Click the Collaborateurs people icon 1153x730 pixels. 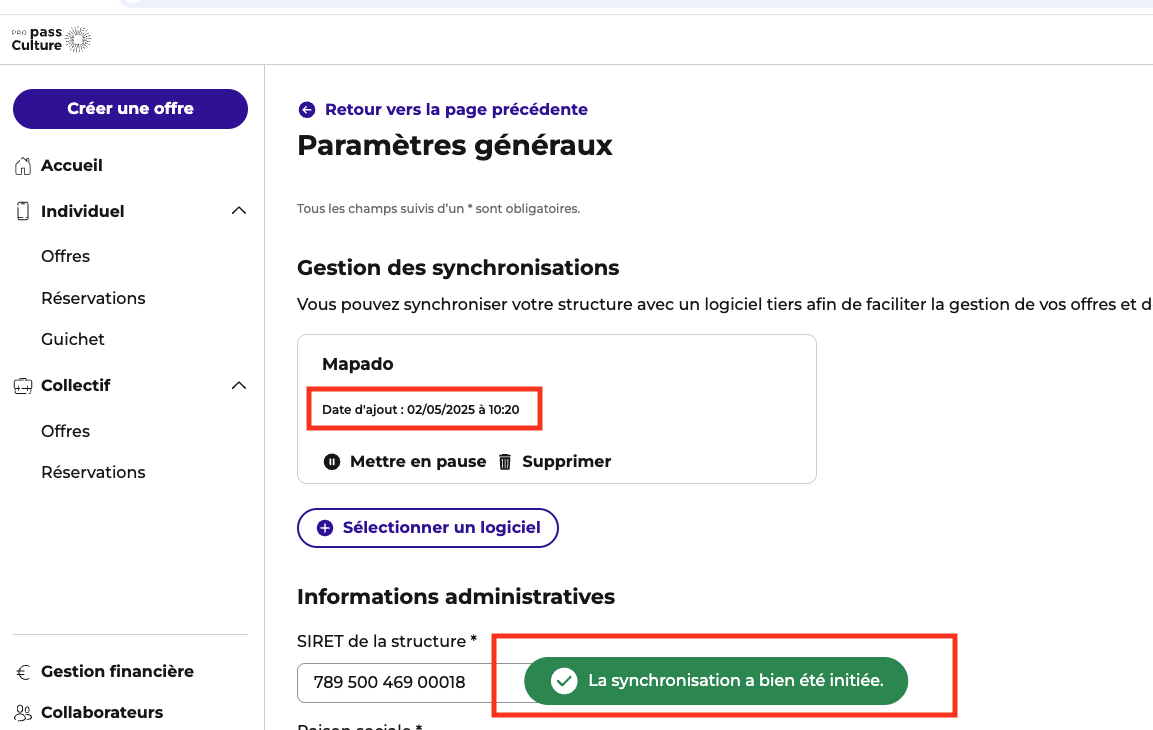[23, 713]
